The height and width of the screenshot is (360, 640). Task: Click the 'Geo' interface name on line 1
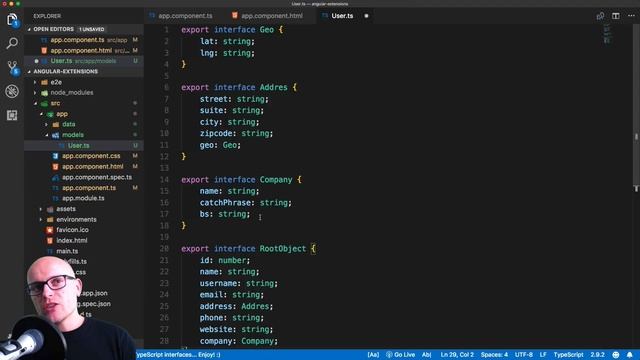(267, 30)
